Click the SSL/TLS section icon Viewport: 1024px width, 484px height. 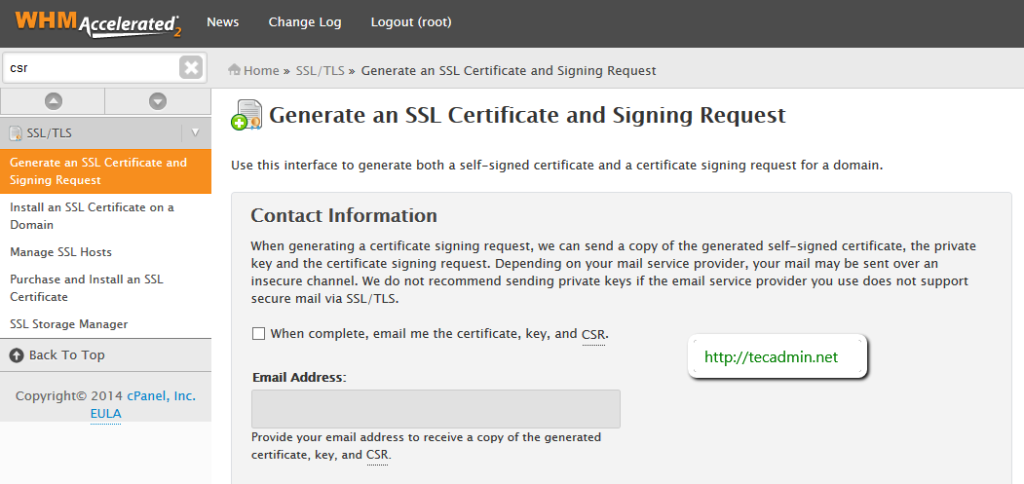(x=16, y=132)
